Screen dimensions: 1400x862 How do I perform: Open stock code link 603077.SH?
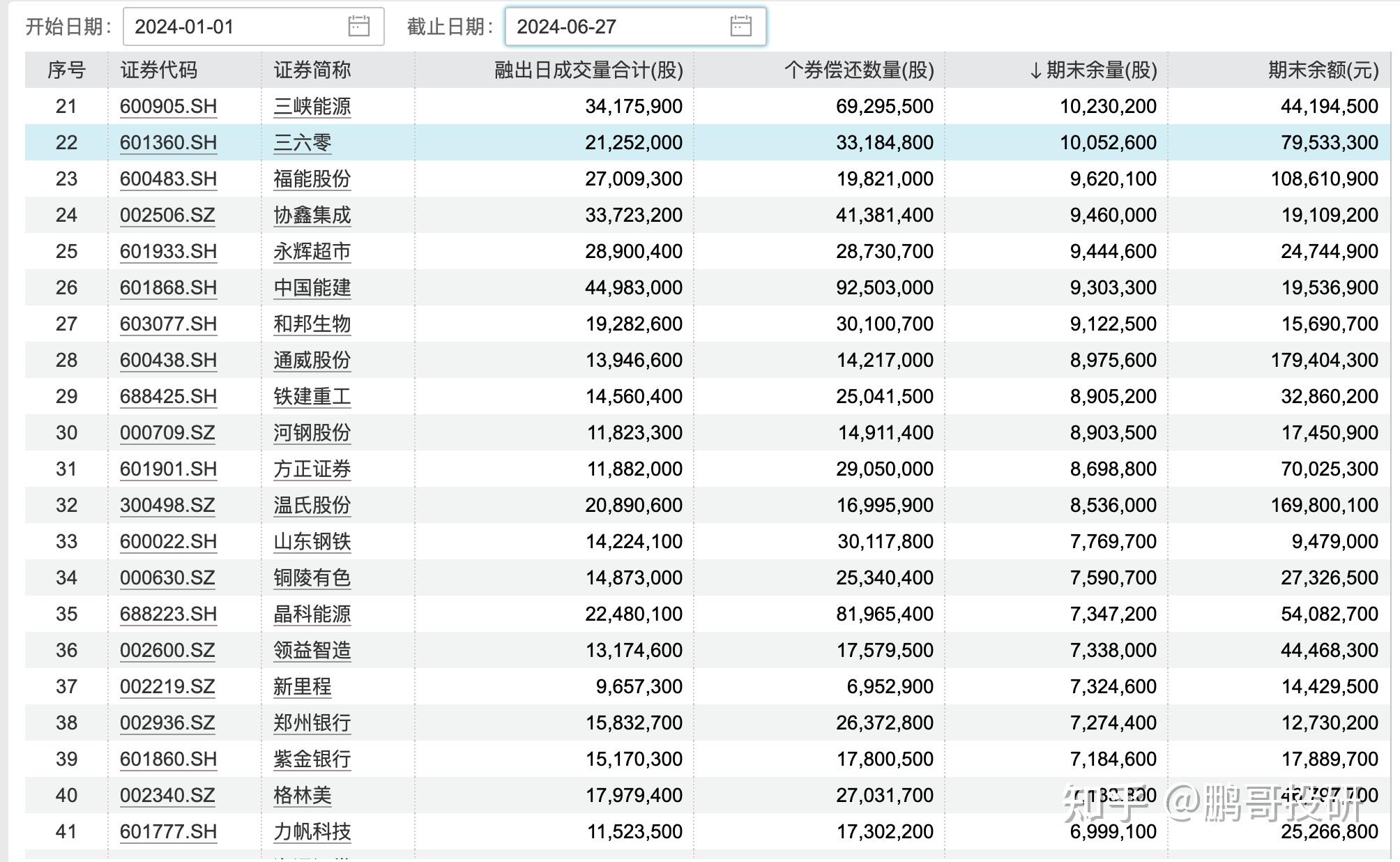coord(168,324)
